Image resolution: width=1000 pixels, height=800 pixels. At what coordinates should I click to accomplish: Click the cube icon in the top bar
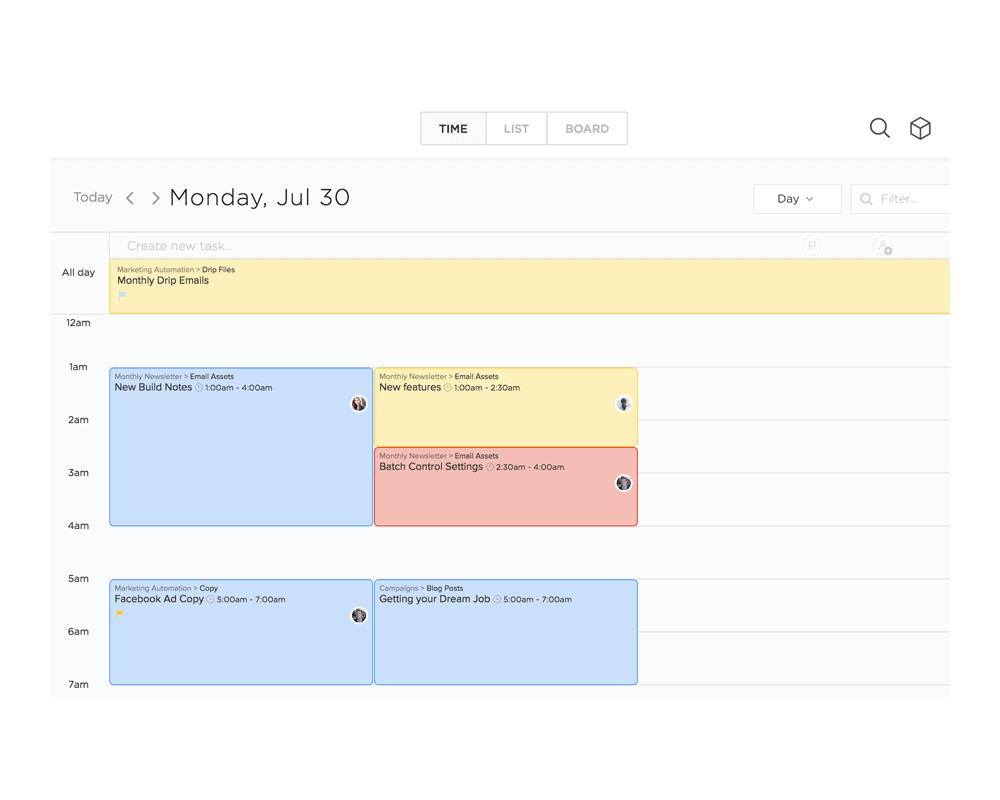(x=920, y=128)
